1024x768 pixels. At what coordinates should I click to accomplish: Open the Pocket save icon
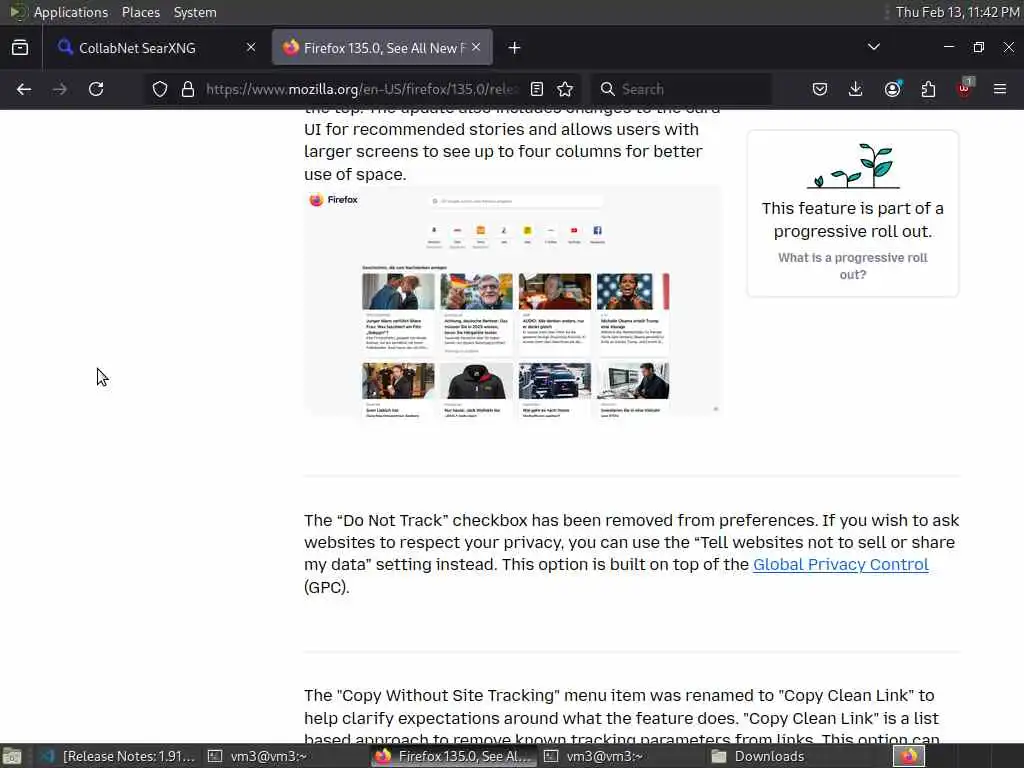(x=820, y=89)
